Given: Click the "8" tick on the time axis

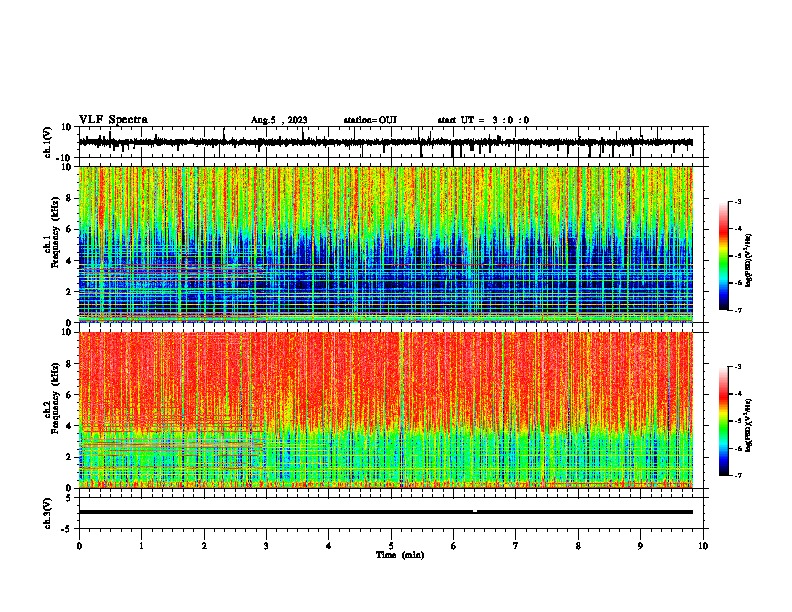Looking at the screenshot, I should point(578,546).
